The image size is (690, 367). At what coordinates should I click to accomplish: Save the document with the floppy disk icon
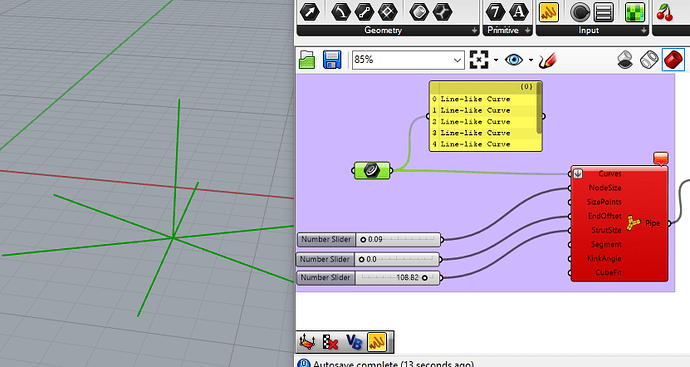(332, 59)
